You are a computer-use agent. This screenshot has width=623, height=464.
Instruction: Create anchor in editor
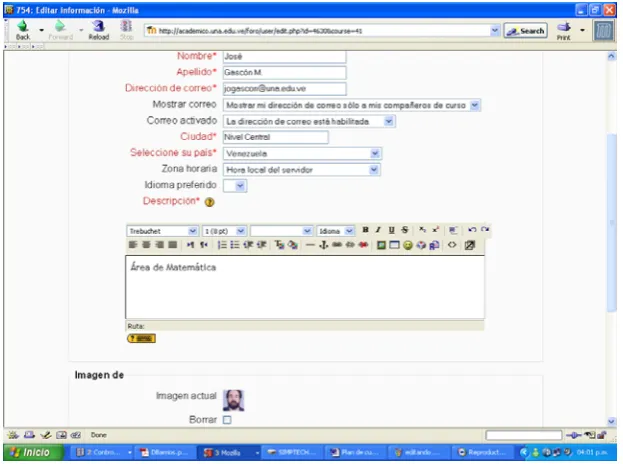[x=323, y=245]
